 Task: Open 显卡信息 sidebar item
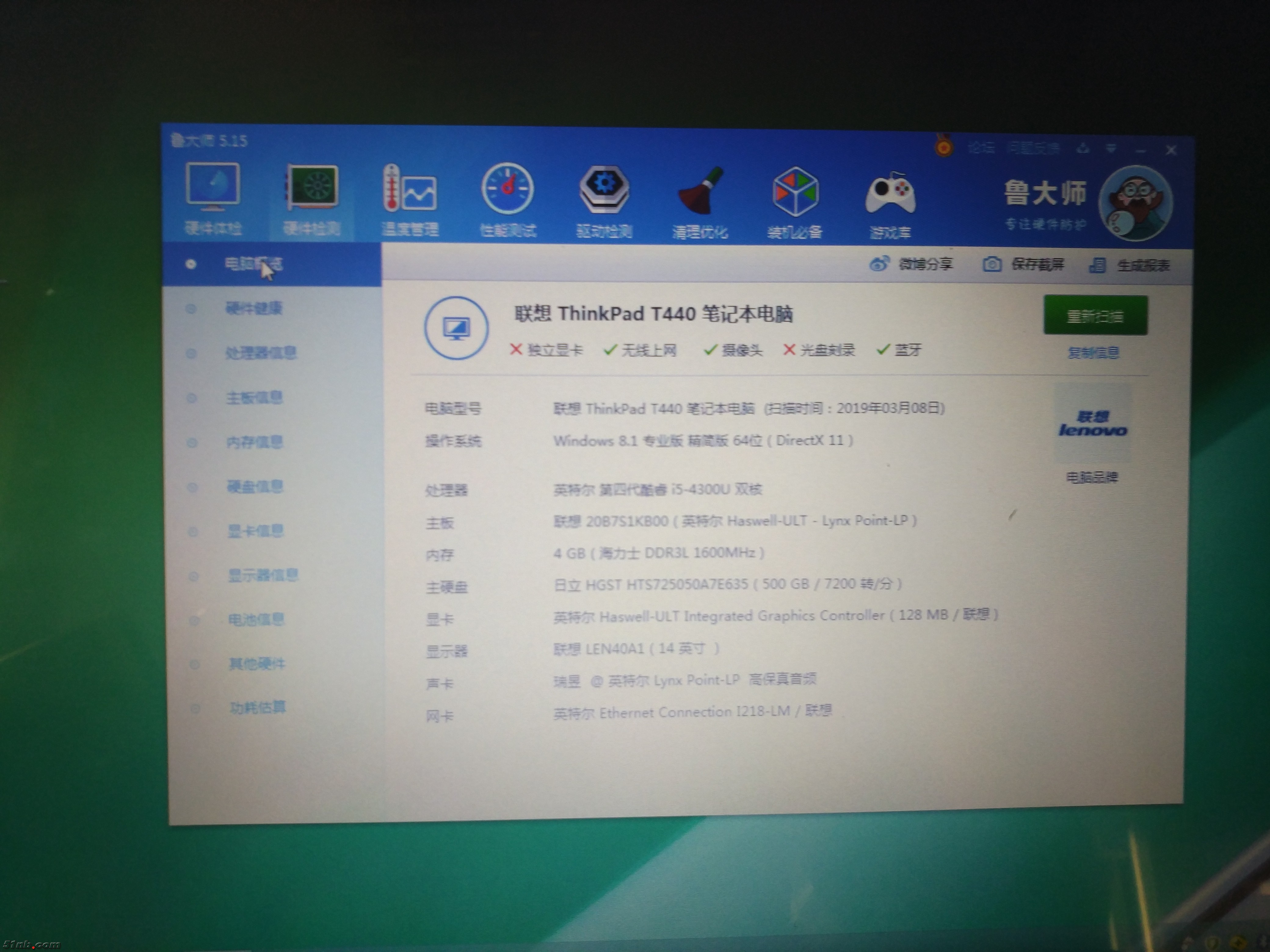click(x=256, y=531)
